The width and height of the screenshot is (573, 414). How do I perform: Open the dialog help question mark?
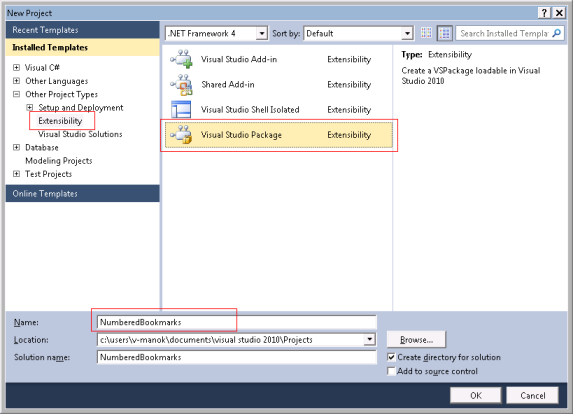coord(544,13)
